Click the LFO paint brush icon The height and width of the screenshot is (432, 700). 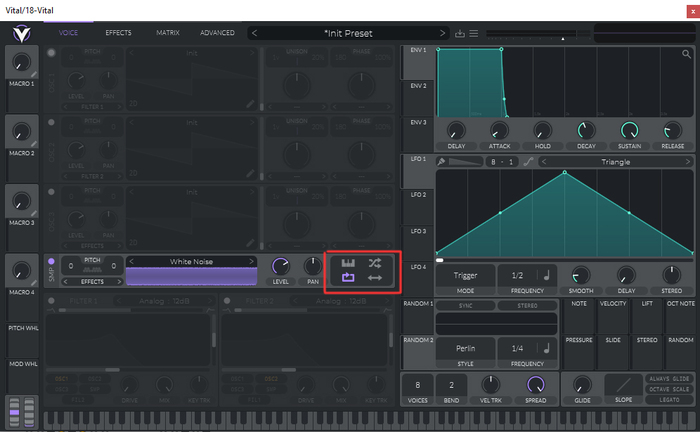pyautogui.click(x=442, y=161)
